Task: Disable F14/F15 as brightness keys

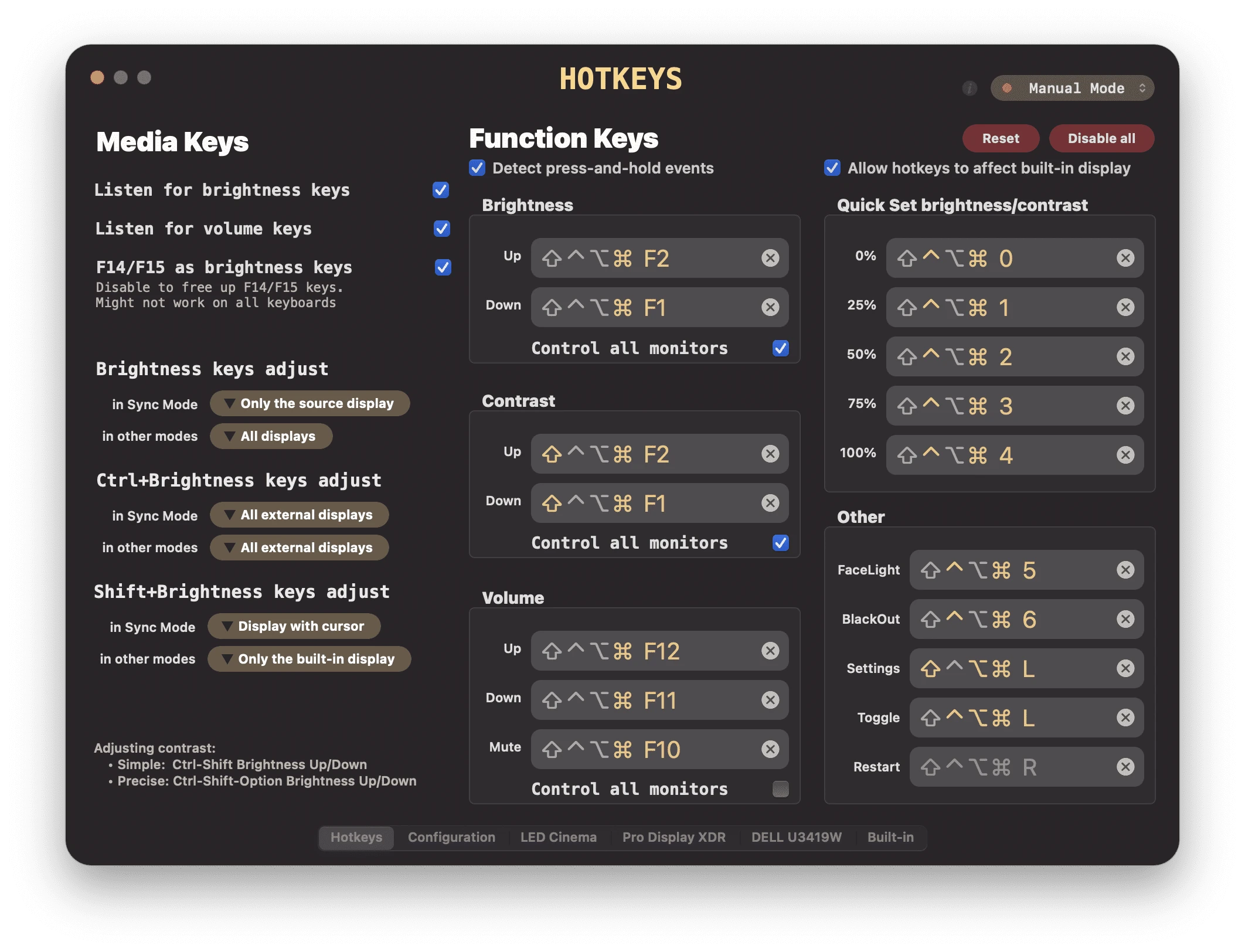Action: [x=443, y=267]
